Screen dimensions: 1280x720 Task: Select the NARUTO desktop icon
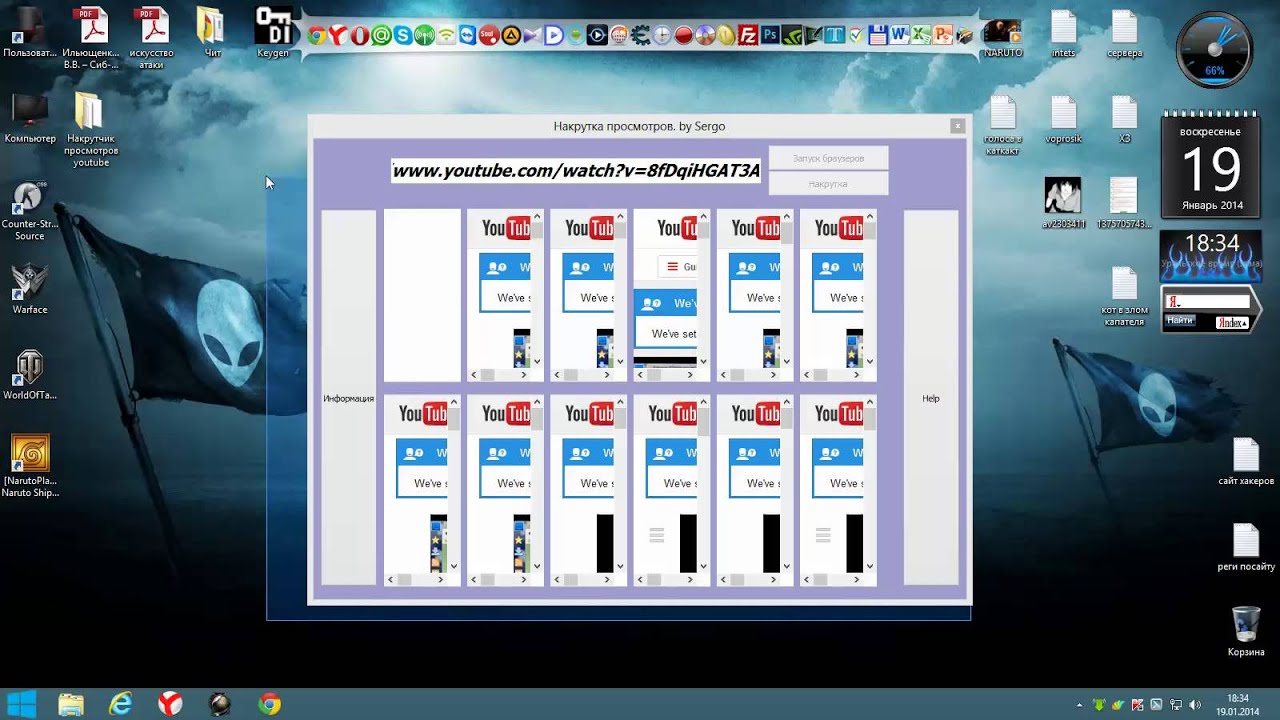click(x=1002, y=38)
